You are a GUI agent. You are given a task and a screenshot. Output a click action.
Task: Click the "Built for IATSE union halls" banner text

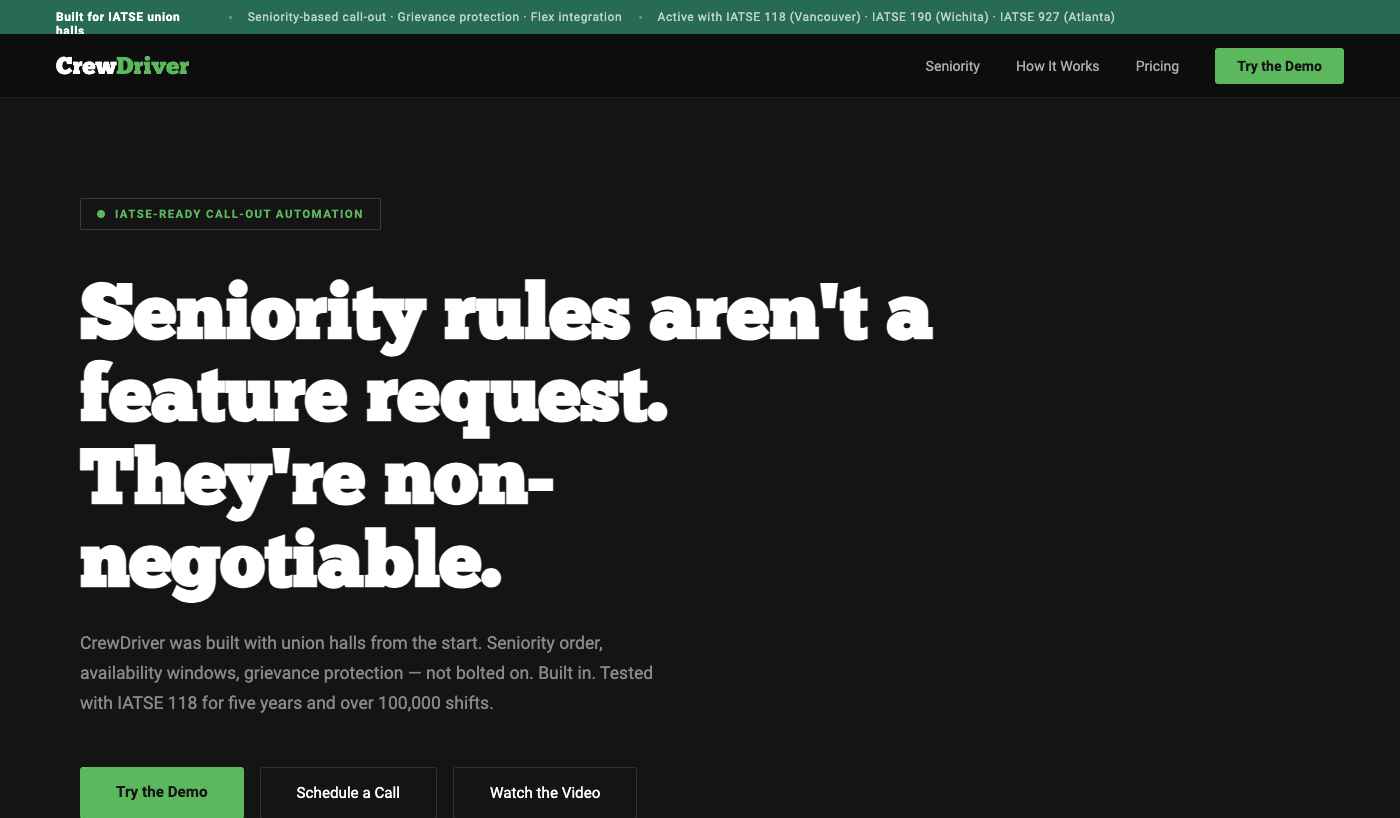point(118,23)
